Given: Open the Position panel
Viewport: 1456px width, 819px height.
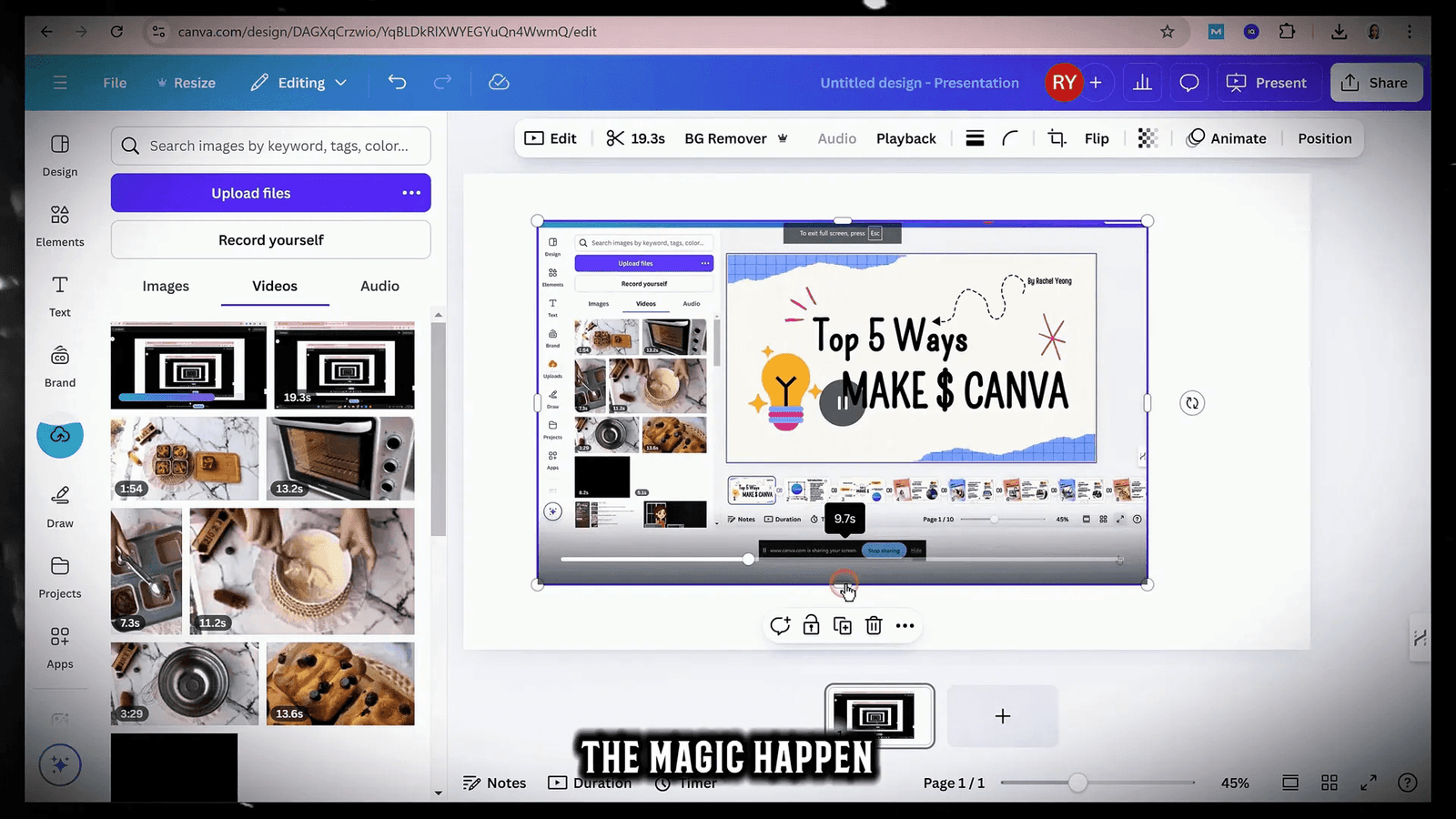Looking at the screenshot, I should (1324, 138).
